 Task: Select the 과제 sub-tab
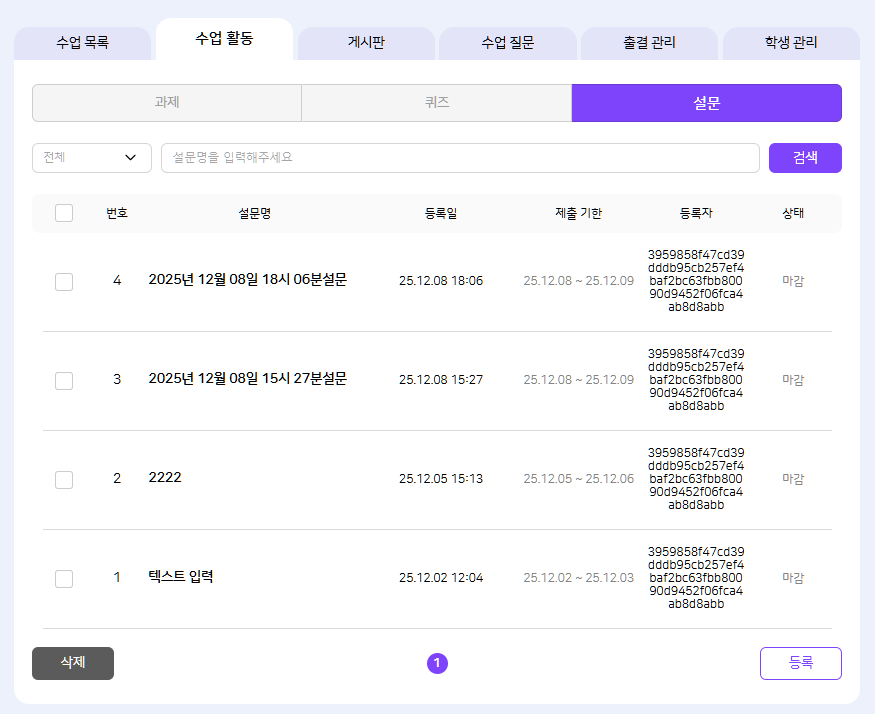tap(167, 103)
